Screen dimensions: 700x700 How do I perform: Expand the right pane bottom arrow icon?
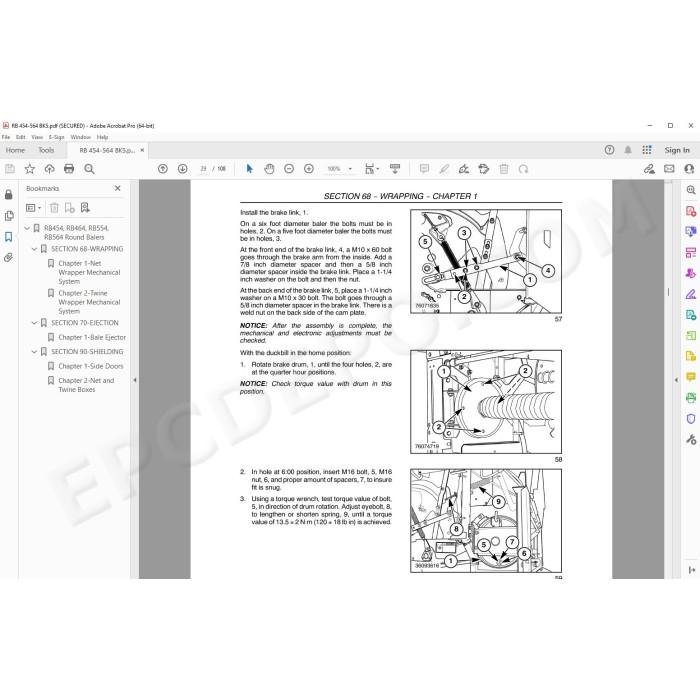[692, 570]
